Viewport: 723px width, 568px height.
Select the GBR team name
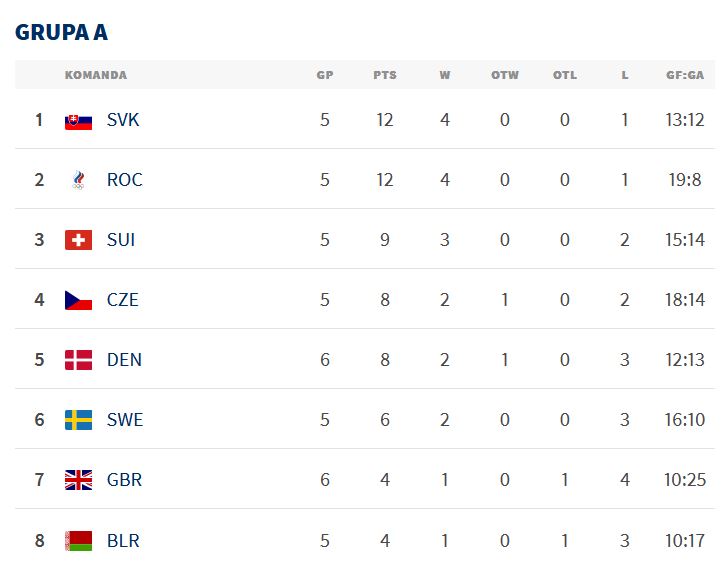[x=125, y=480]
